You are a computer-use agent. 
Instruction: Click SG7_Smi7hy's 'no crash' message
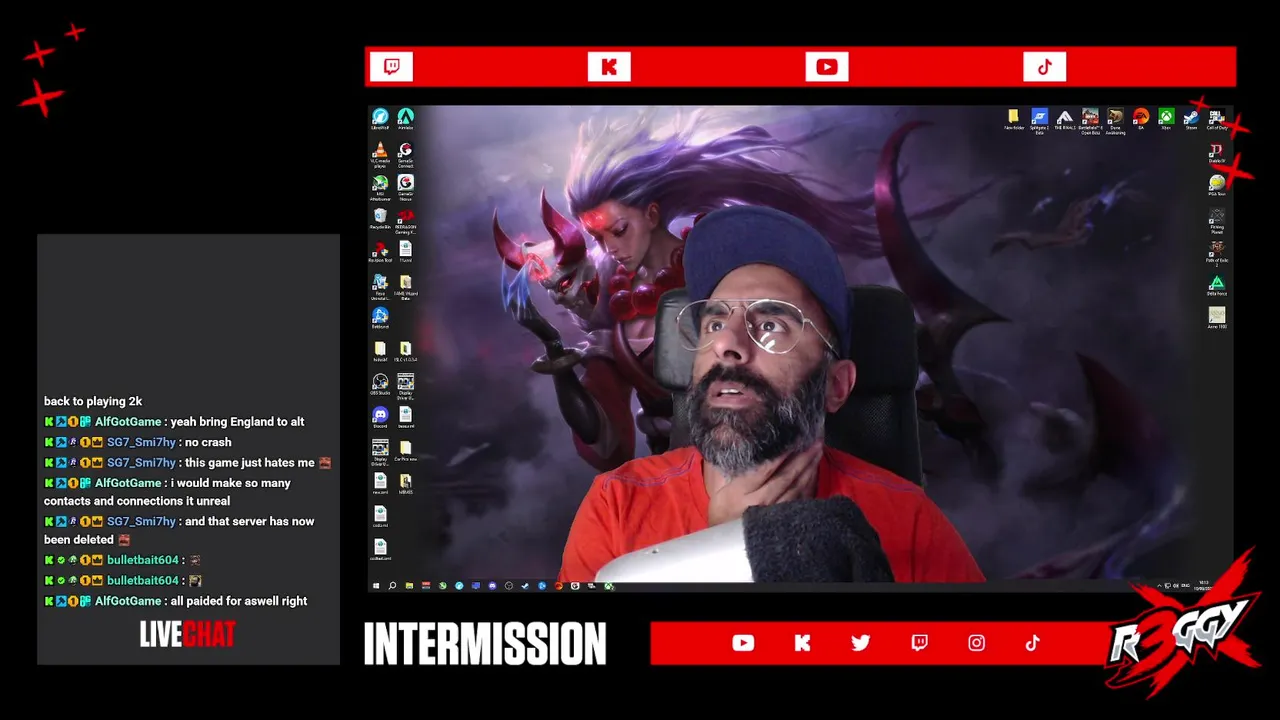pyautogui.click(x=208, y=442)
